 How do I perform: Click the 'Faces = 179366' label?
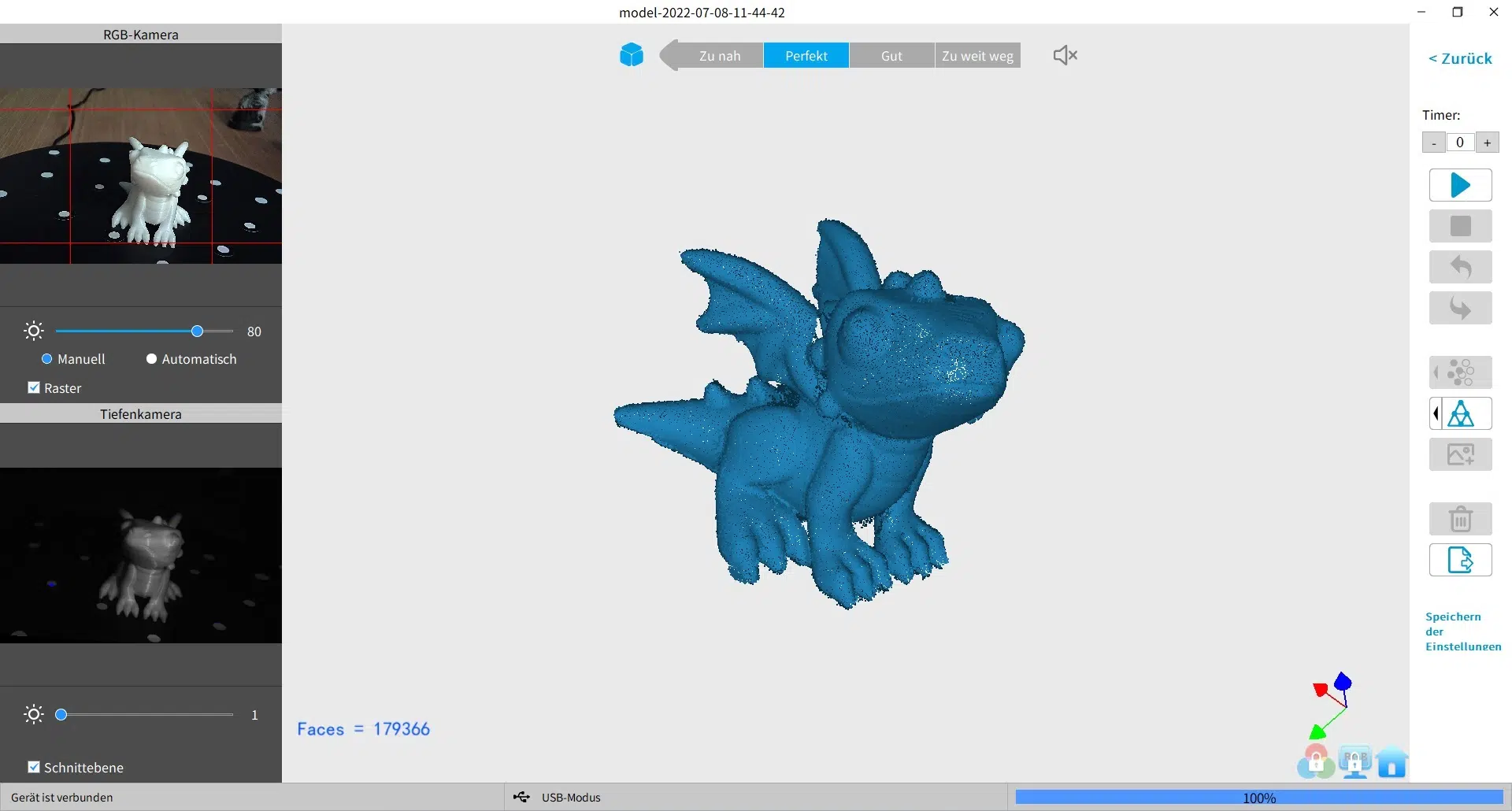(x=363, y=729)
